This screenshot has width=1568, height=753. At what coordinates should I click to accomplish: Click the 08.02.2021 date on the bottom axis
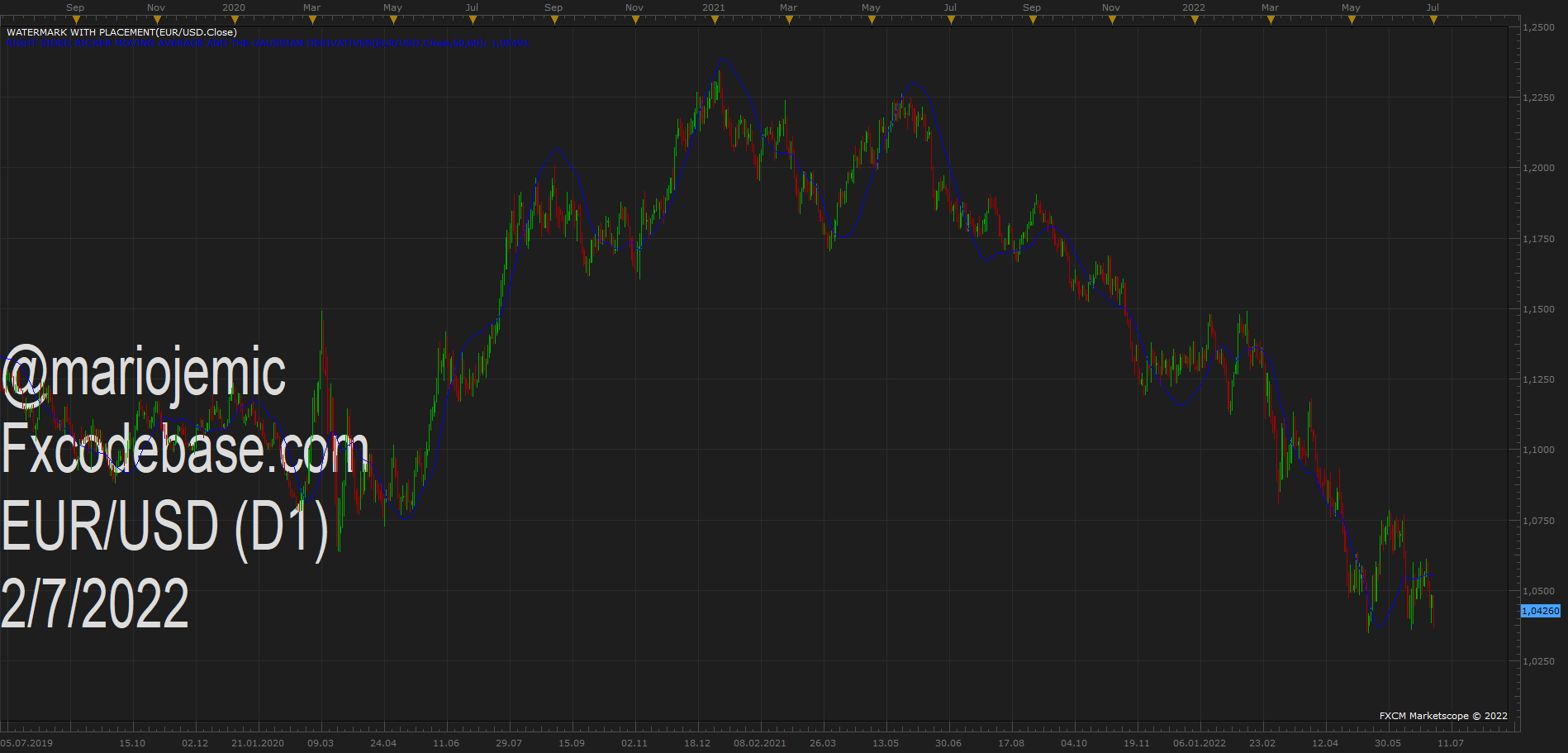[x=760, y=743]
